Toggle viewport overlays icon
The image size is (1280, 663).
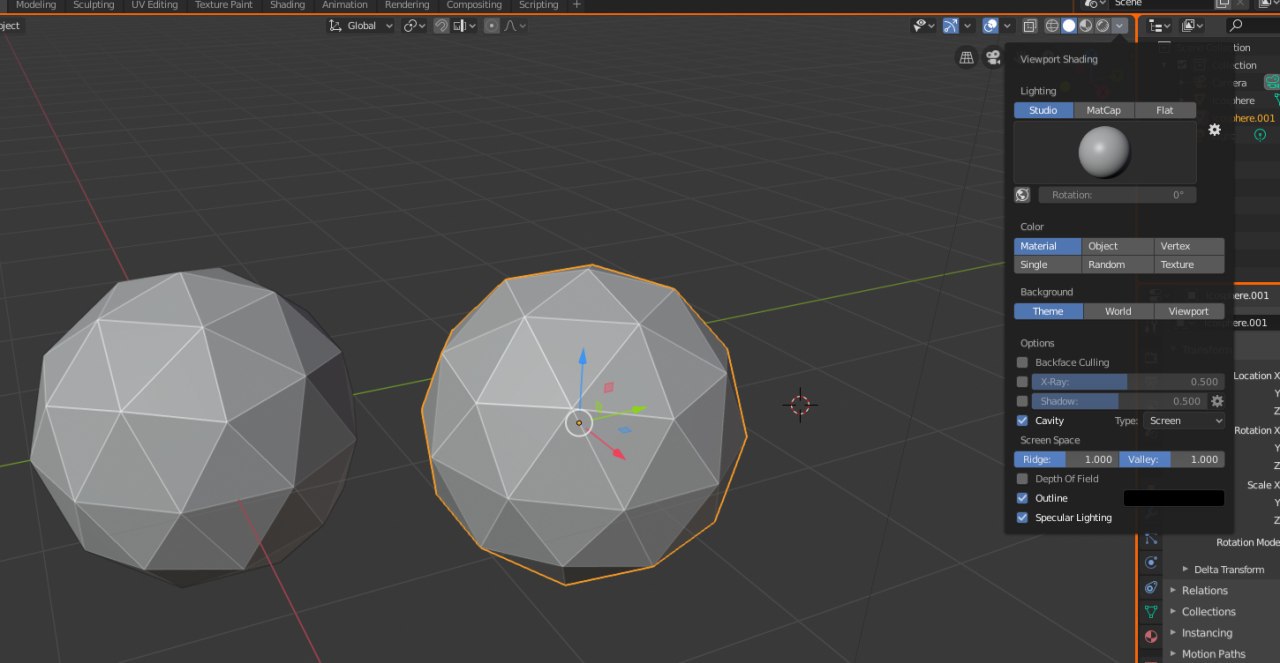pos(990,26)
